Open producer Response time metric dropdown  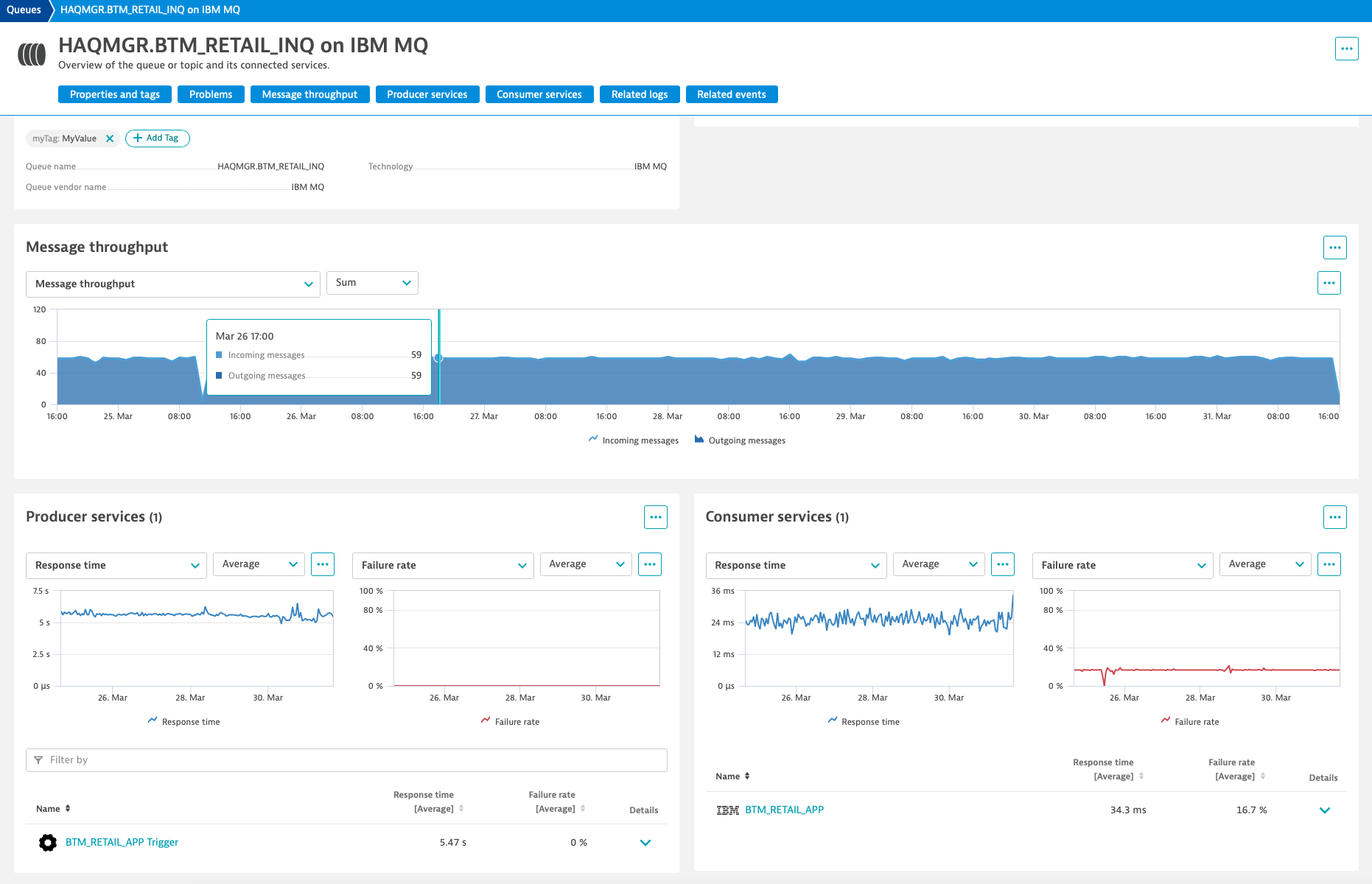(116, 566)
